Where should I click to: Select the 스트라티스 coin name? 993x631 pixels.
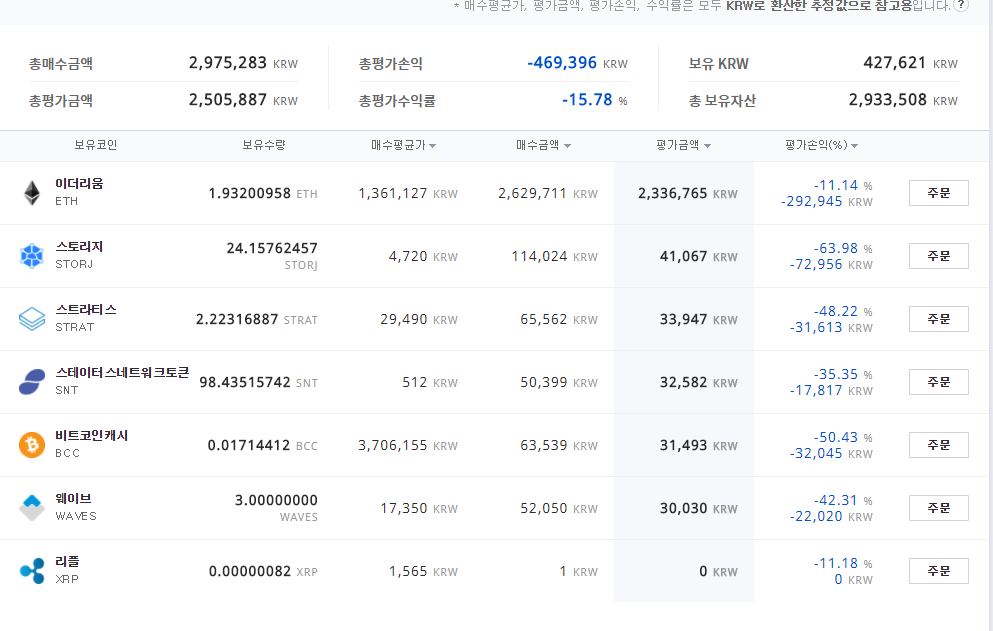[86, 310]
